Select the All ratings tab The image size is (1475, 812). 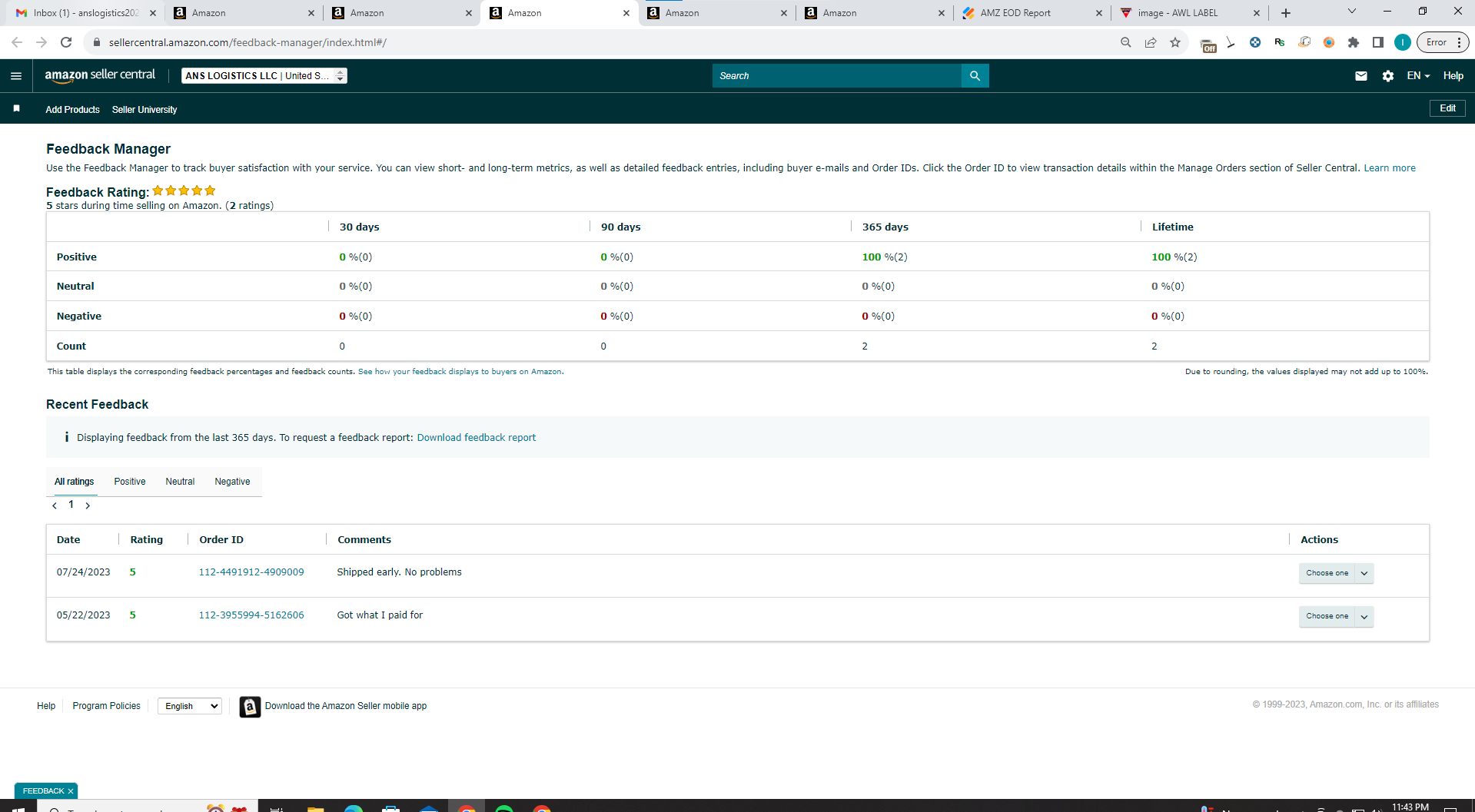[x=74, y=482]
